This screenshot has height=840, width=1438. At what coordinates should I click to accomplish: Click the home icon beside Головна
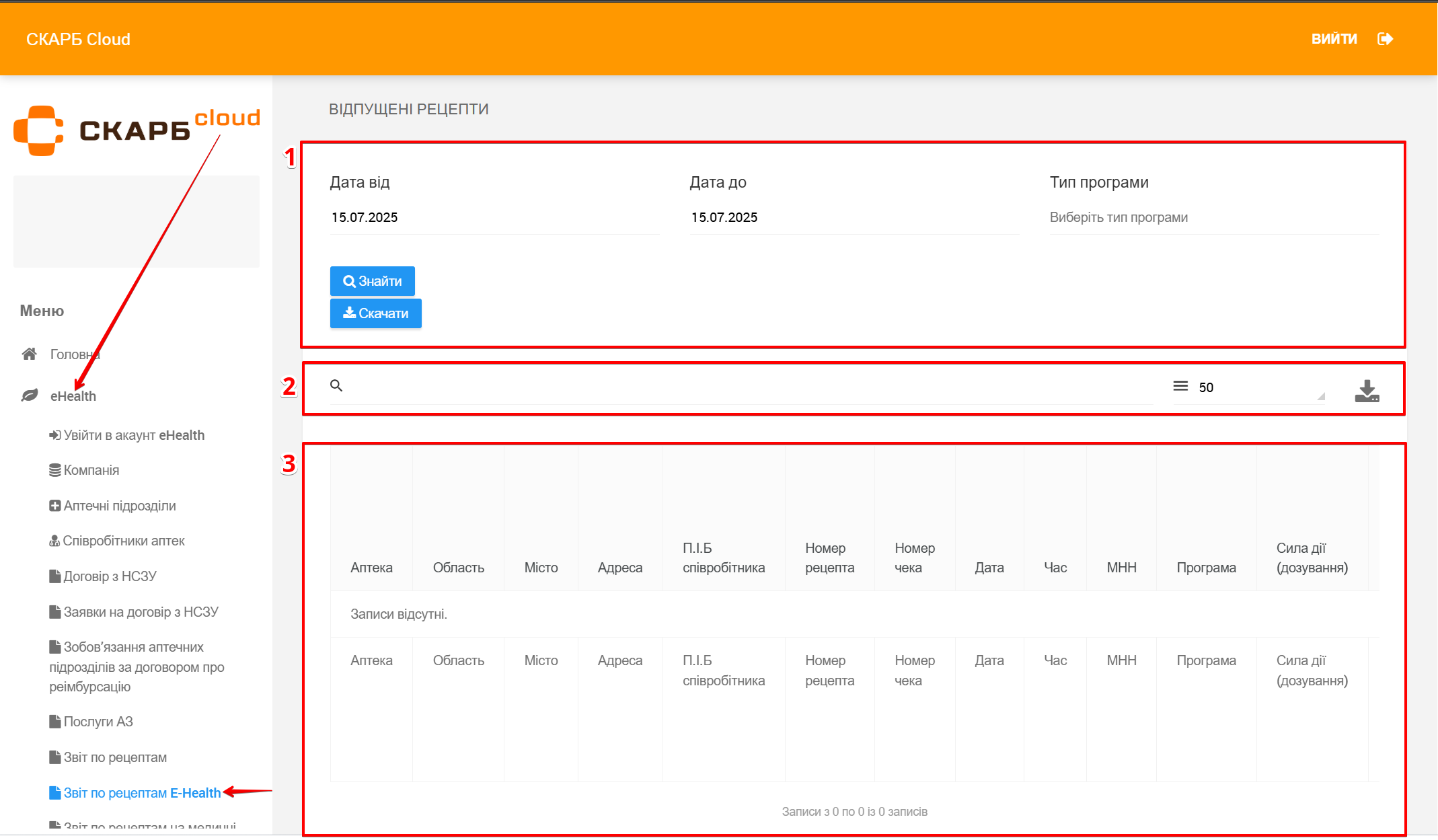[29, 354]
